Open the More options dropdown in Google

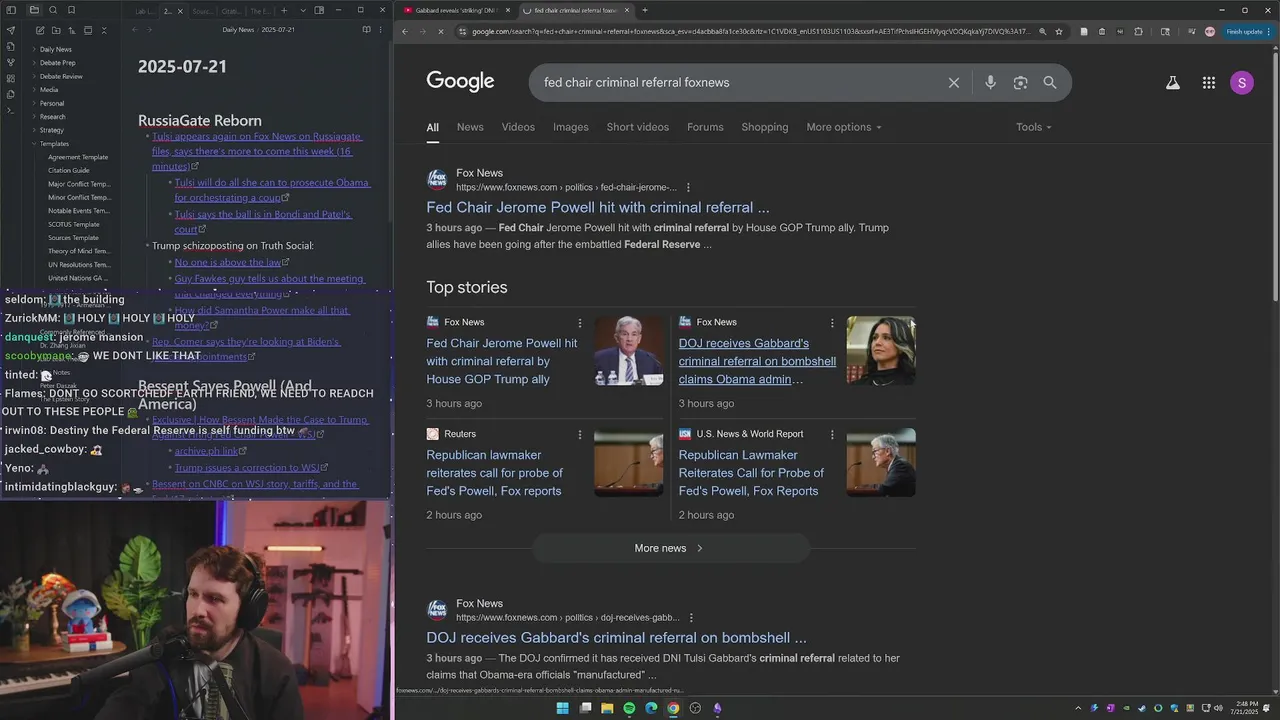[x=844, y=127]
